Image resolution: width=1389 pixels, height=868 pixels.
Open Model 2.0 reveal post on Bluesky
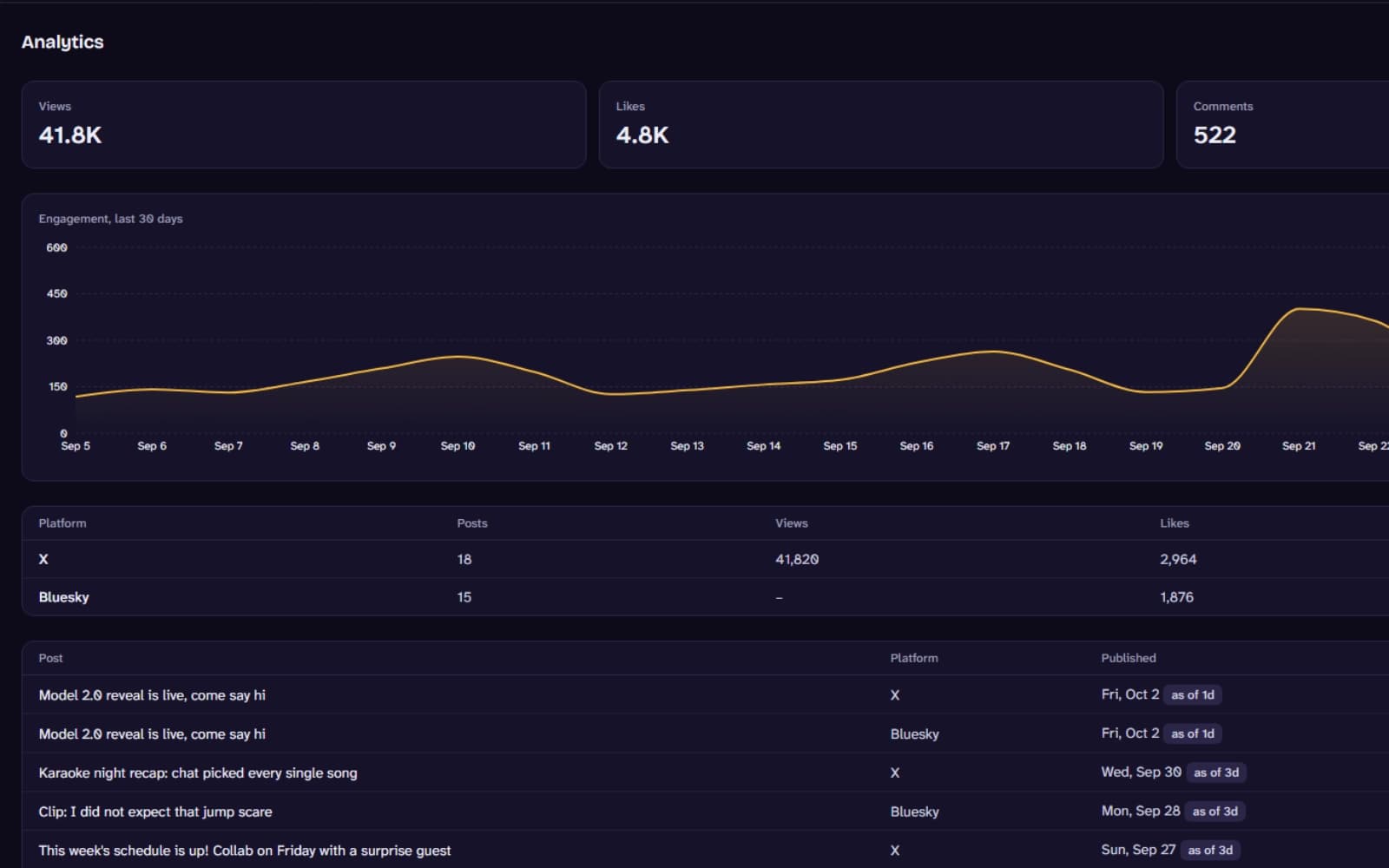point(152,734)
